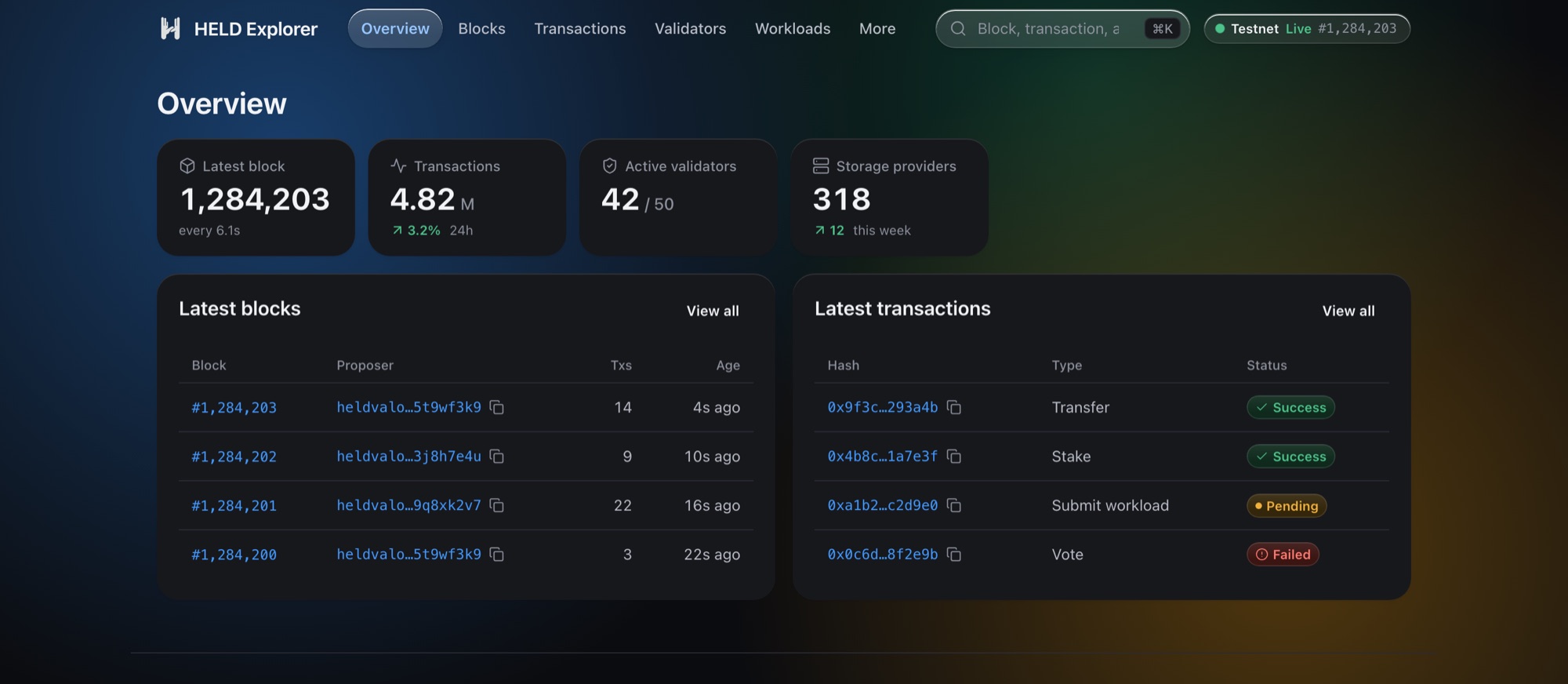1568x684 pixels.
Task: Open the Testnet Live network selector
Action: point(1307,29)
